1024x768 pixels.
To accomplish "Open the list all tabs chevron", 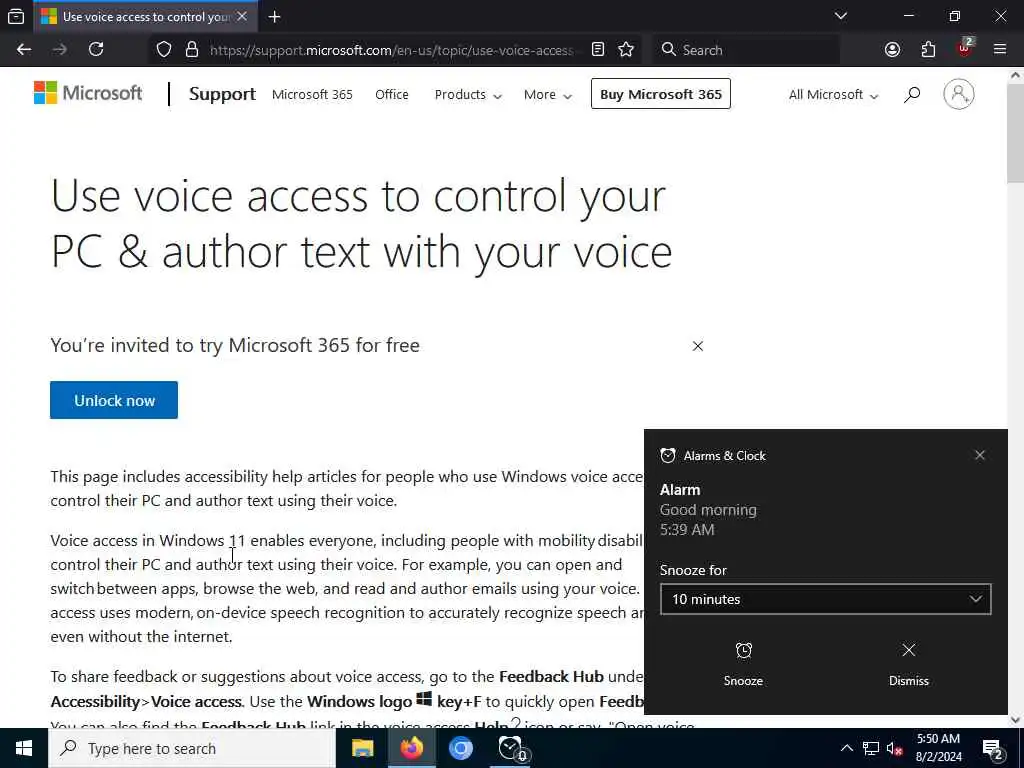I will tap(841, 16).
